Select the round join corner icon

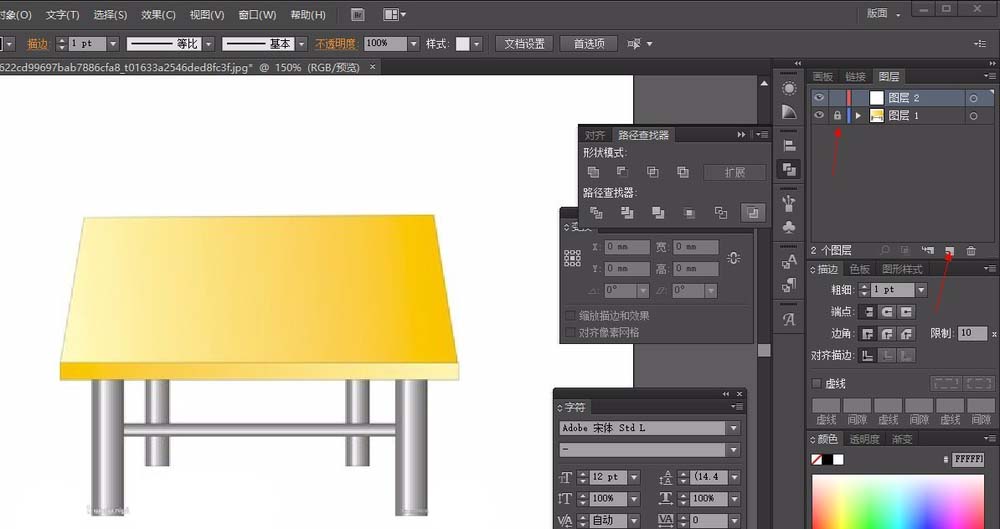coord(887,334)
